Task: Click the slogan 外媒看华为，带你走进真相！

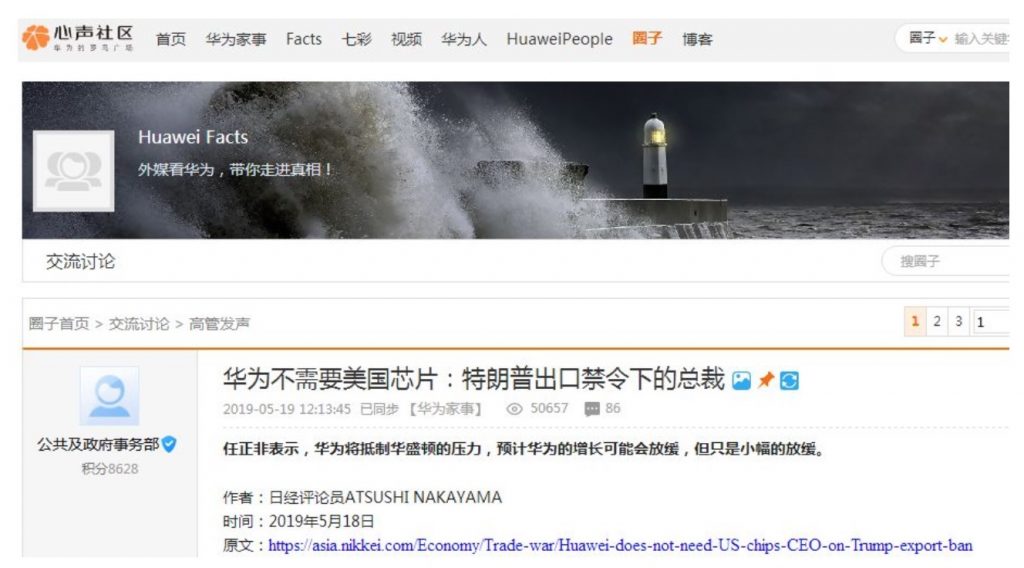Action: pos(236,170)
